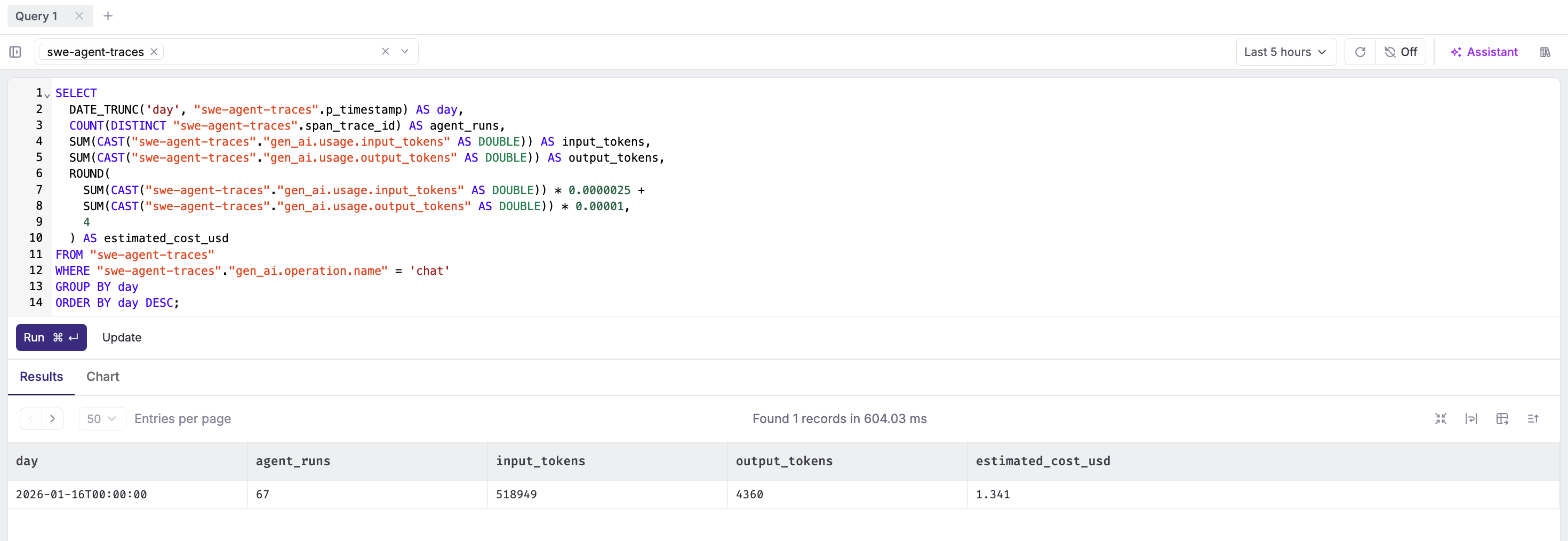Toggle auto-refresh Off button

point(1401,52)
